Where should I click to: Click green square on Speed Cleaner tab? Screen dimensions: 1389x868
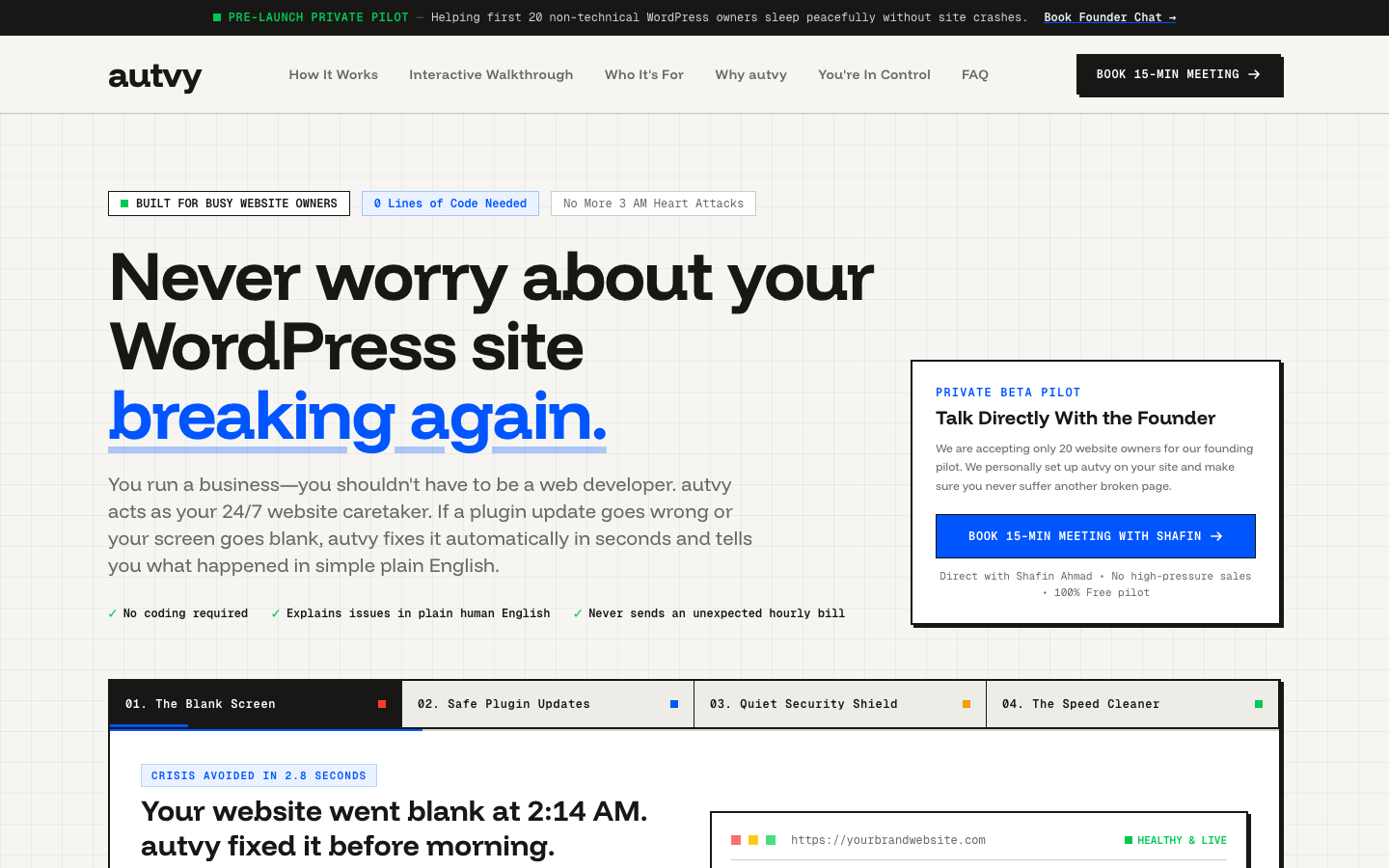(1259, 704)
